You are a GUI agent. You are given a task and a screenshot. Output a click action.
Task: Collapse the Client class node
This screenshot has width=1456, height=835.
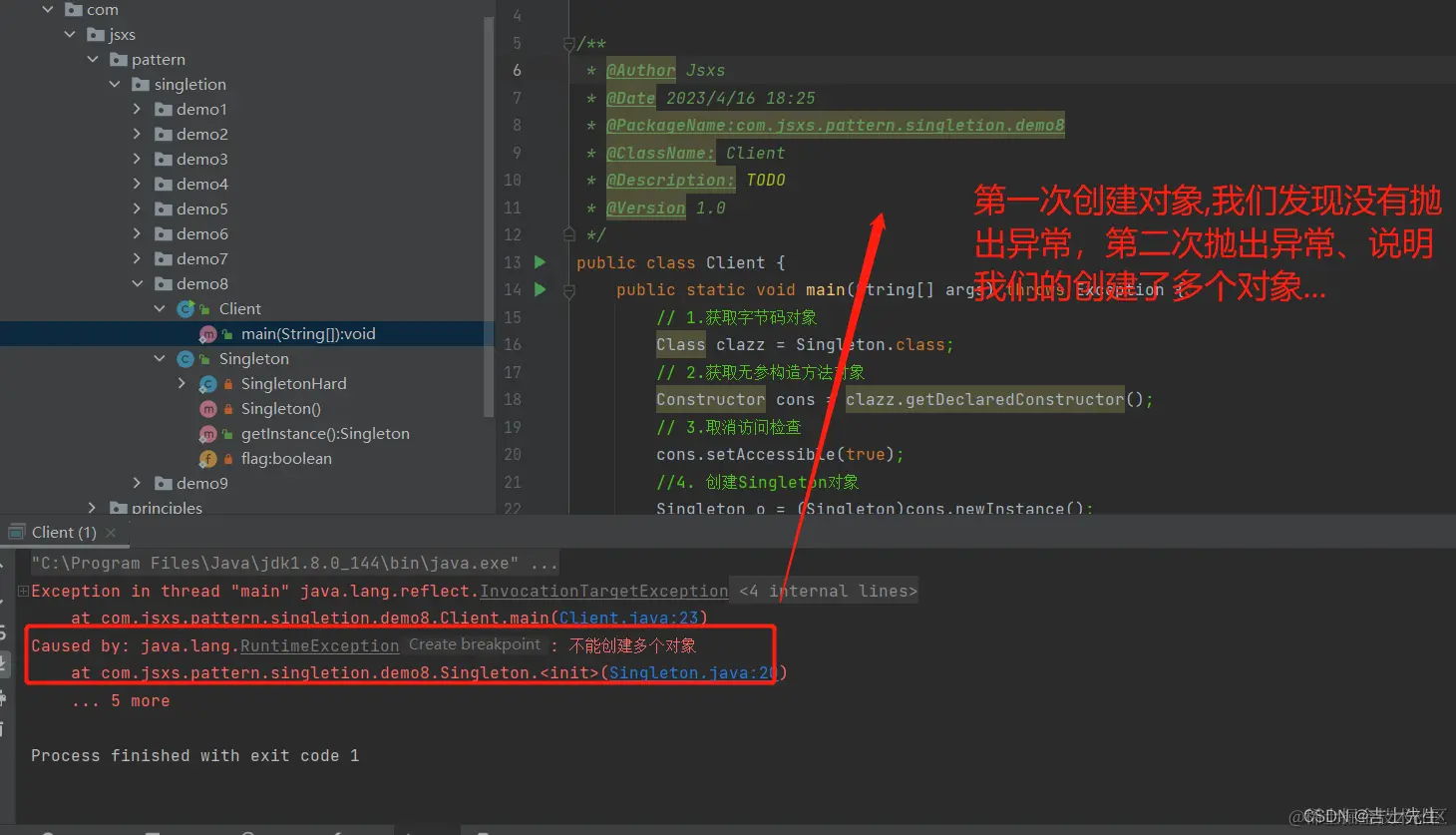click(160, 308)
